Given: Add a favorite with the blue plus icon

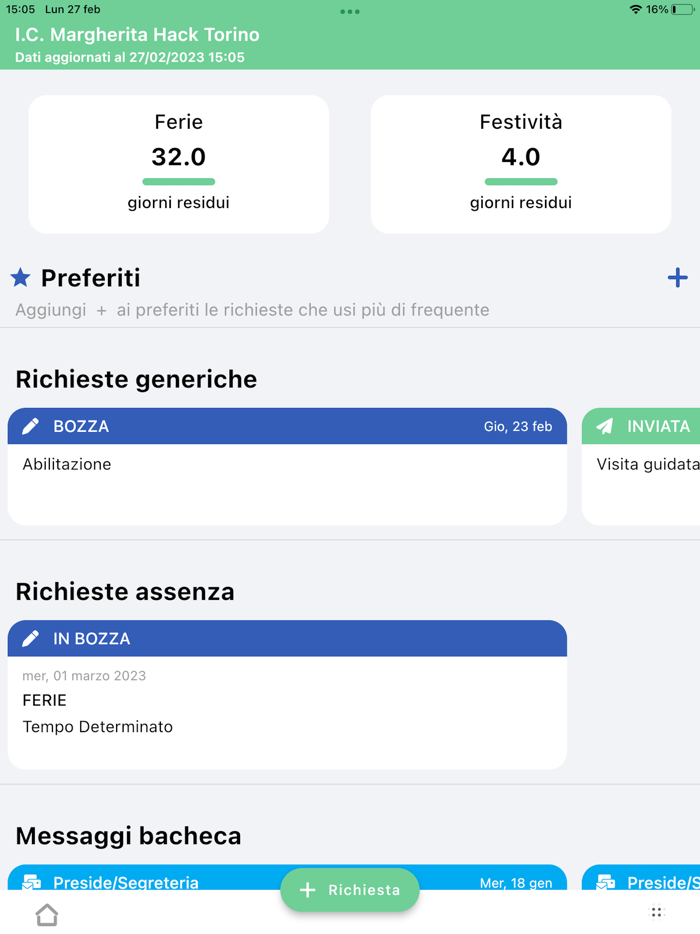Looking at the screenshot, I should coord(677,278).
